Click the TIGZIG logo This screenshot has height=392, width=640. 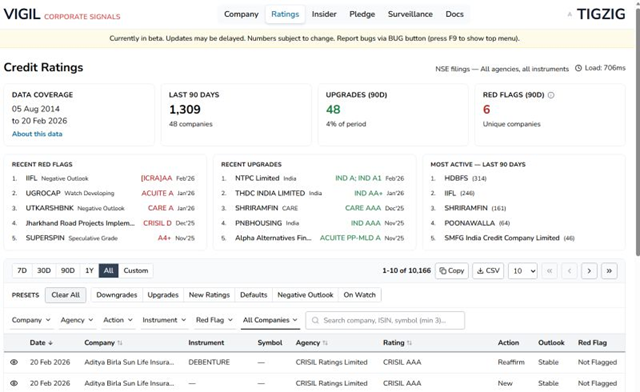[601, 14]
